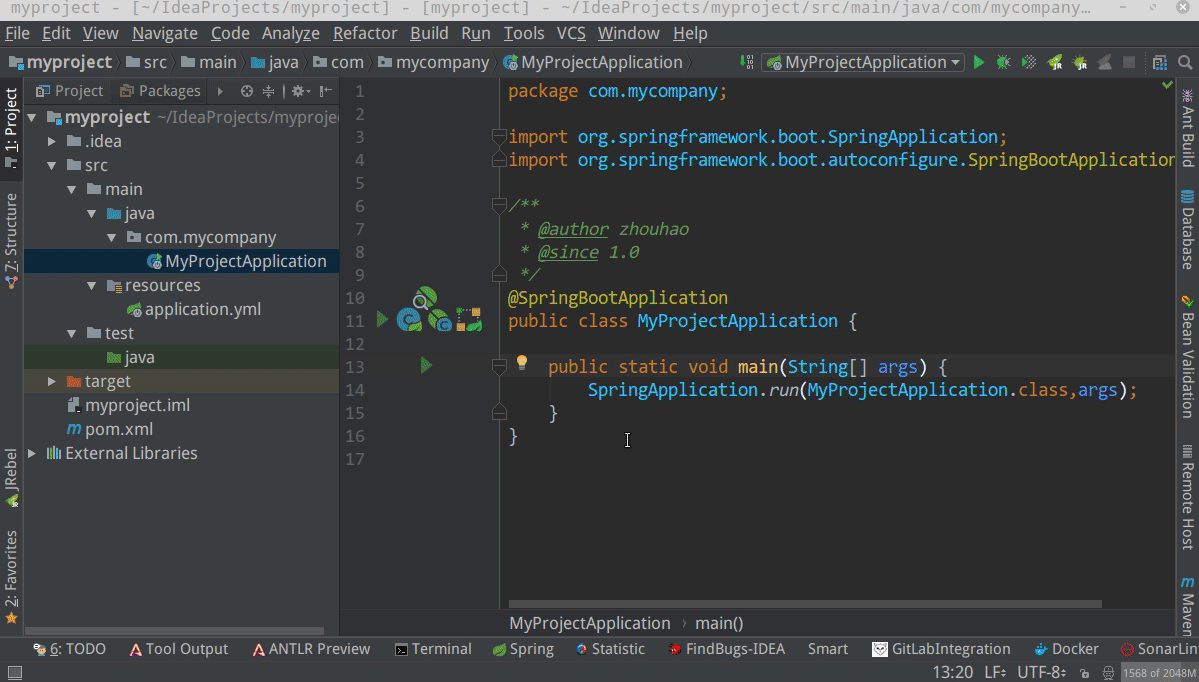The height and width of the screenshot is (682, 1199).
Task: Open the Ant Build side tool window
Action: (x=1188, y=128)
